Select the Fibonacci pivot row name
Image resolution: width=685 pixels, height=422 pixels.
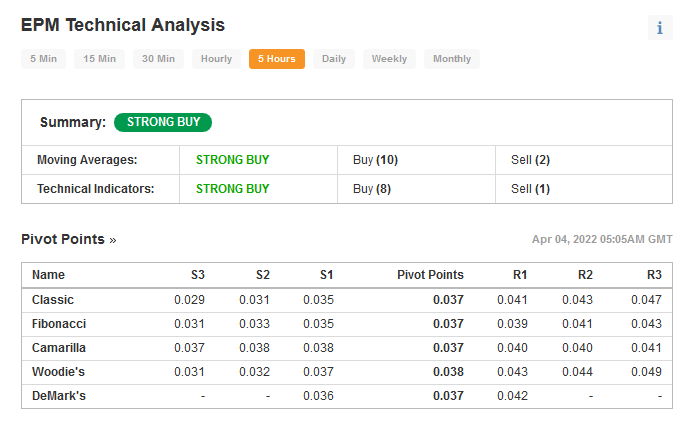[59, 324]
